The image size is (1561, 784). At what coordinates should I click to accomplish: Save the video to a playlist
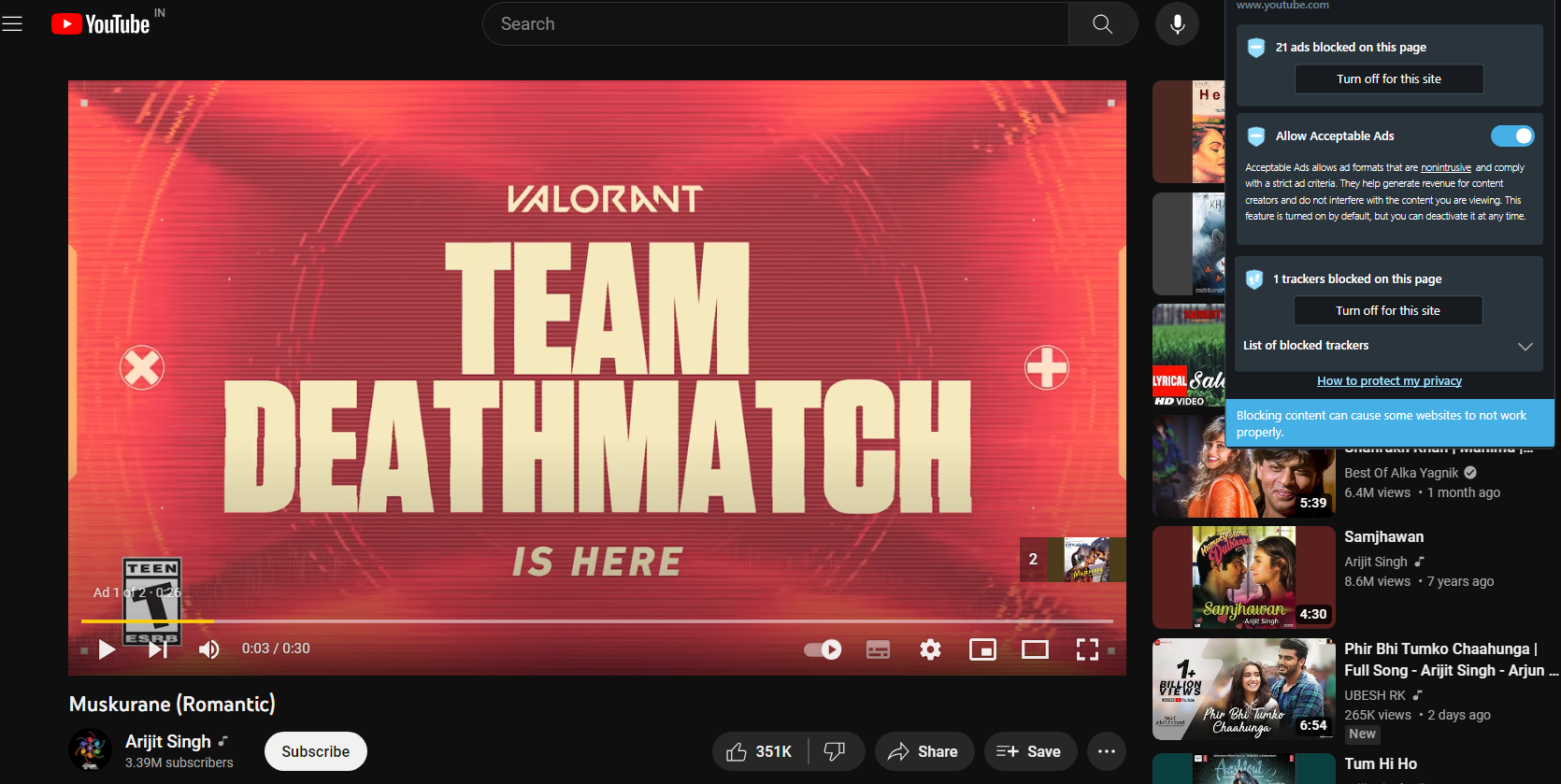pyautogui.click(x=1029, y=751)
